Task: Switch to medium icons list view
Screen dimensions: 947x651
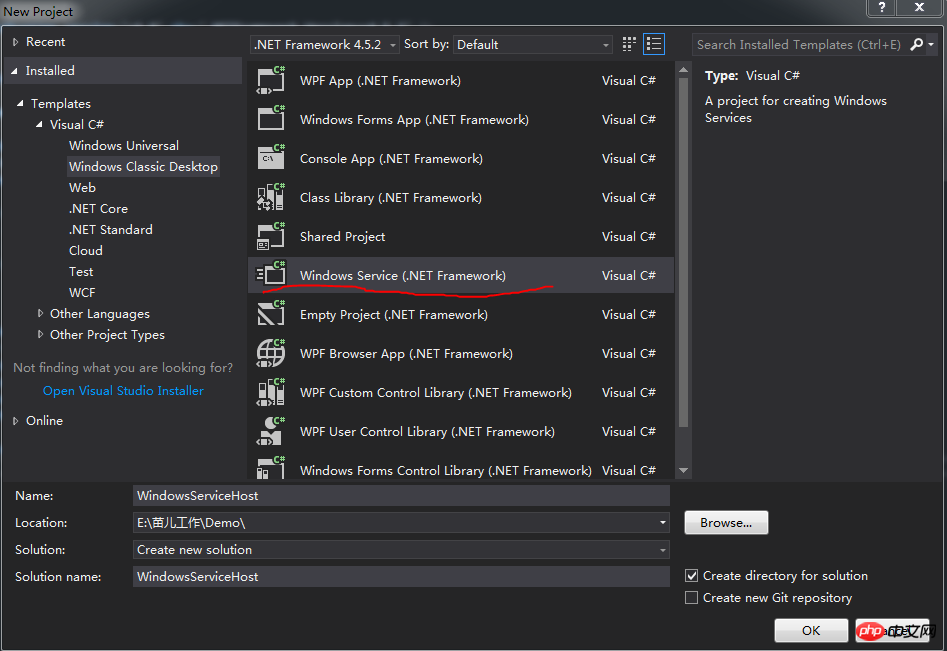Action: [654, 44]
